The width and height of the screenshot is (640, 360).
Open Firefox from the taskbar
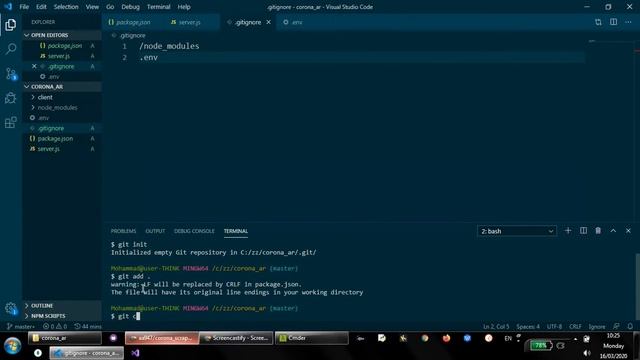click(446, 338)
